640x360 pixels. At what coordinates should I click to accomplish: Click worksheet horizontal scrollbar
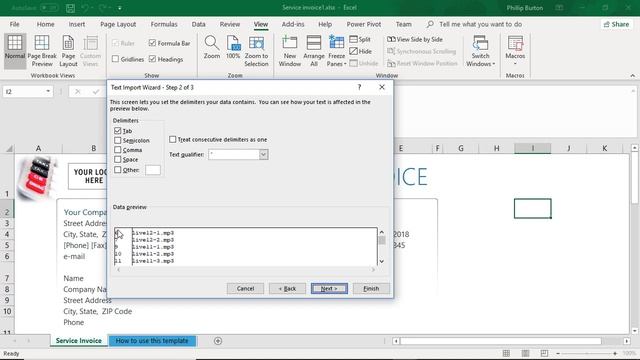pos(501,341)
